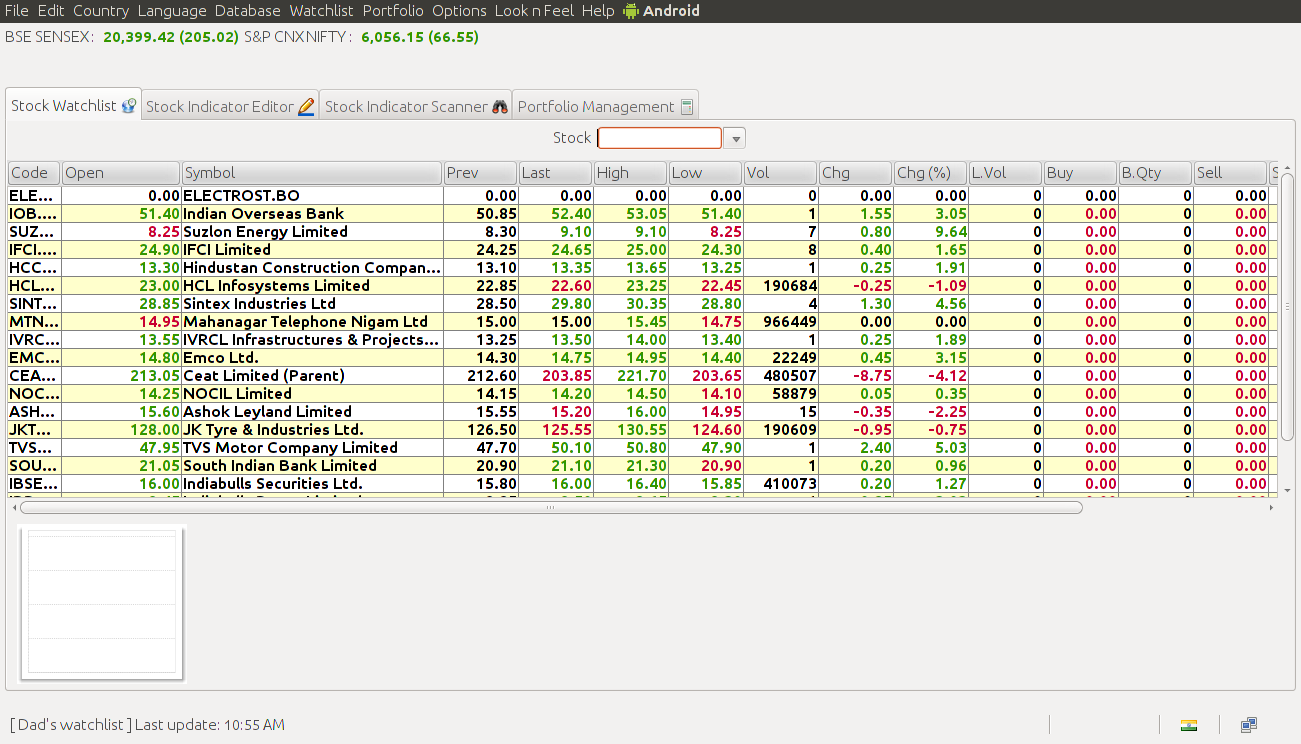This screenshot has width=1301, height=744.
Task: Click the horizontal scrollbar below the table
Action: [547, 507]
